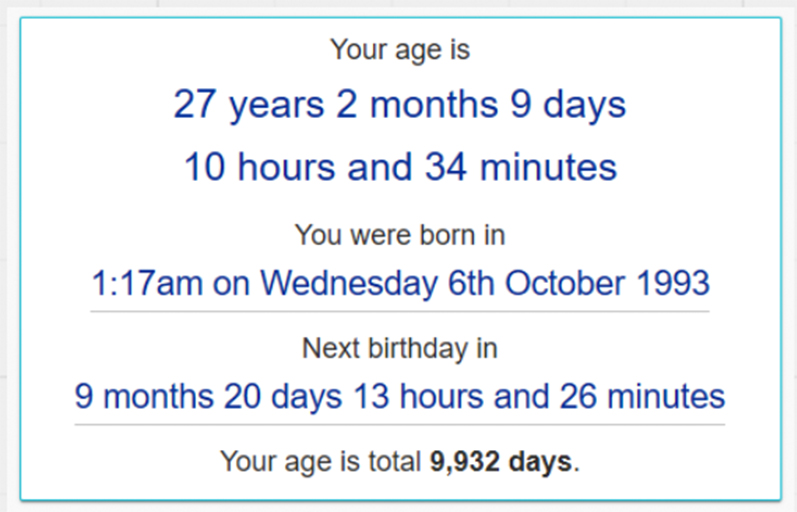Click the "27 years" age text

pos(248,104)
